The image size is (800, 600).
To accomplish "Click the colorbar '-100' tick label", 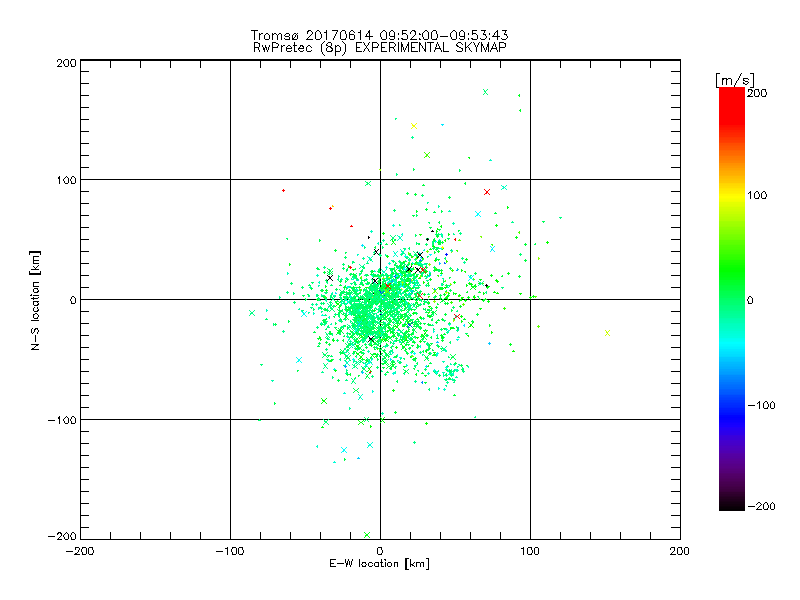I will coord(761,405).
